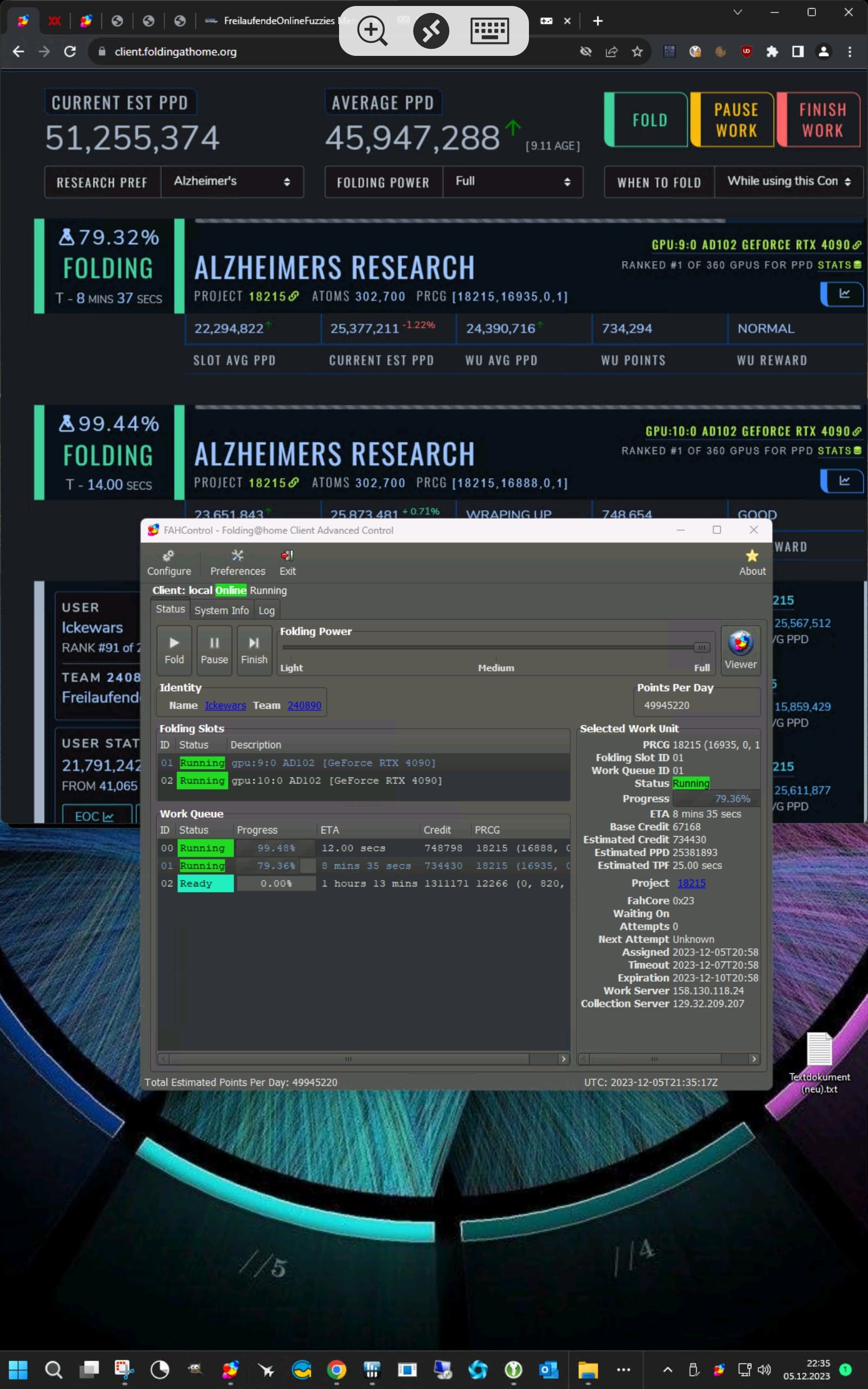The image size is (868, 1389).
Task: Launch the Viewer in FAHControl
Action: point(741,651)
